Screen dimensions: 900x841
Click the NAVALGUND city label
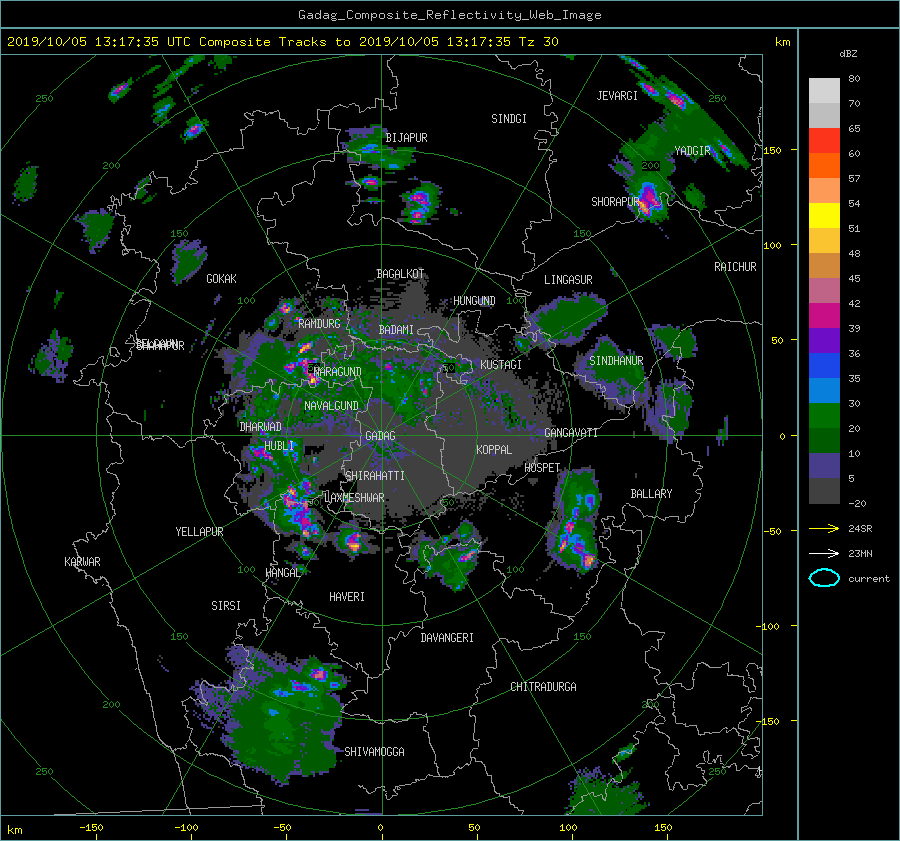(331, 406)
